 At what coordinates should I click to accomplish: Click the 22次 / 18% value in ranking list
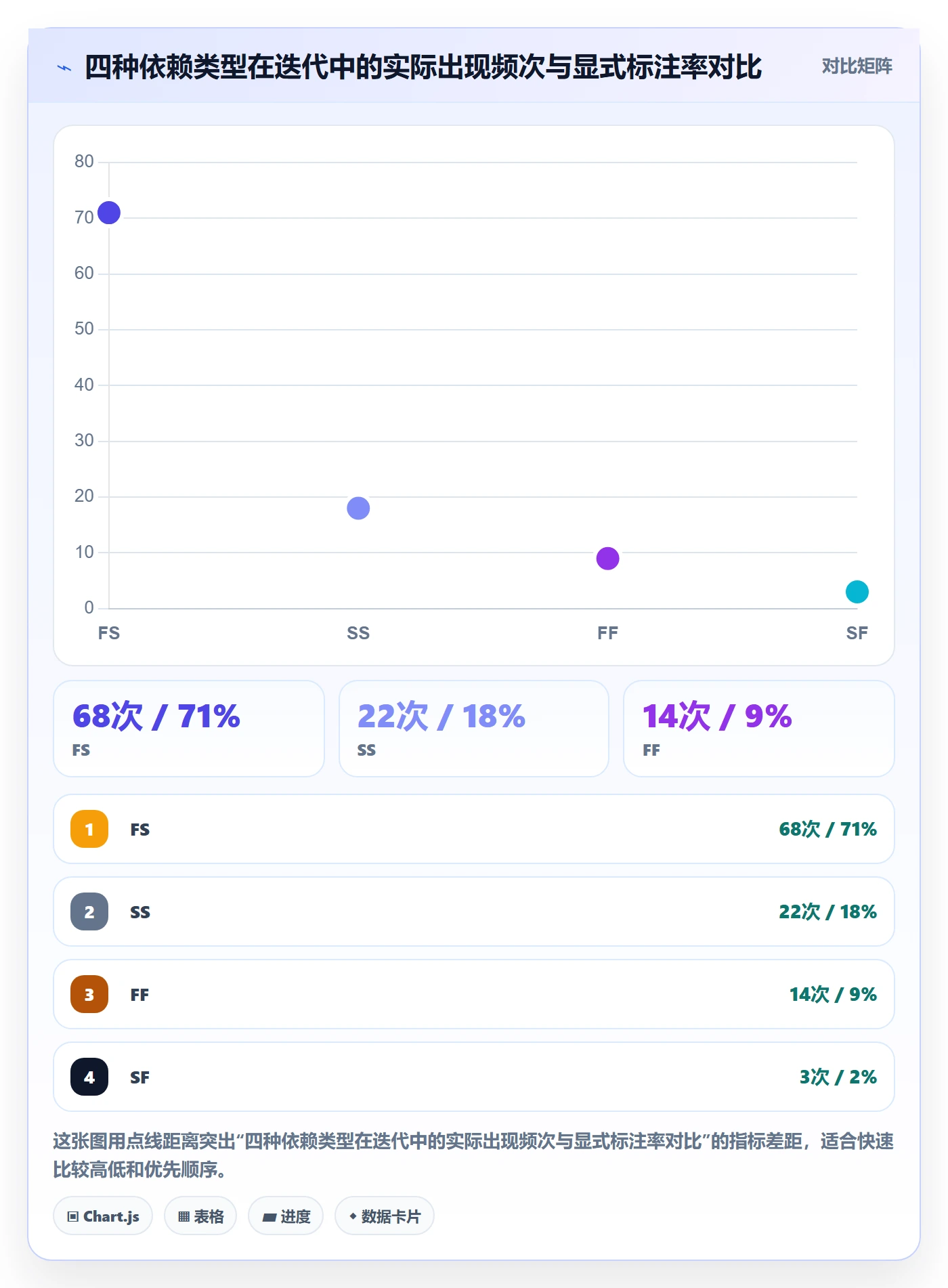click(827, 911)
